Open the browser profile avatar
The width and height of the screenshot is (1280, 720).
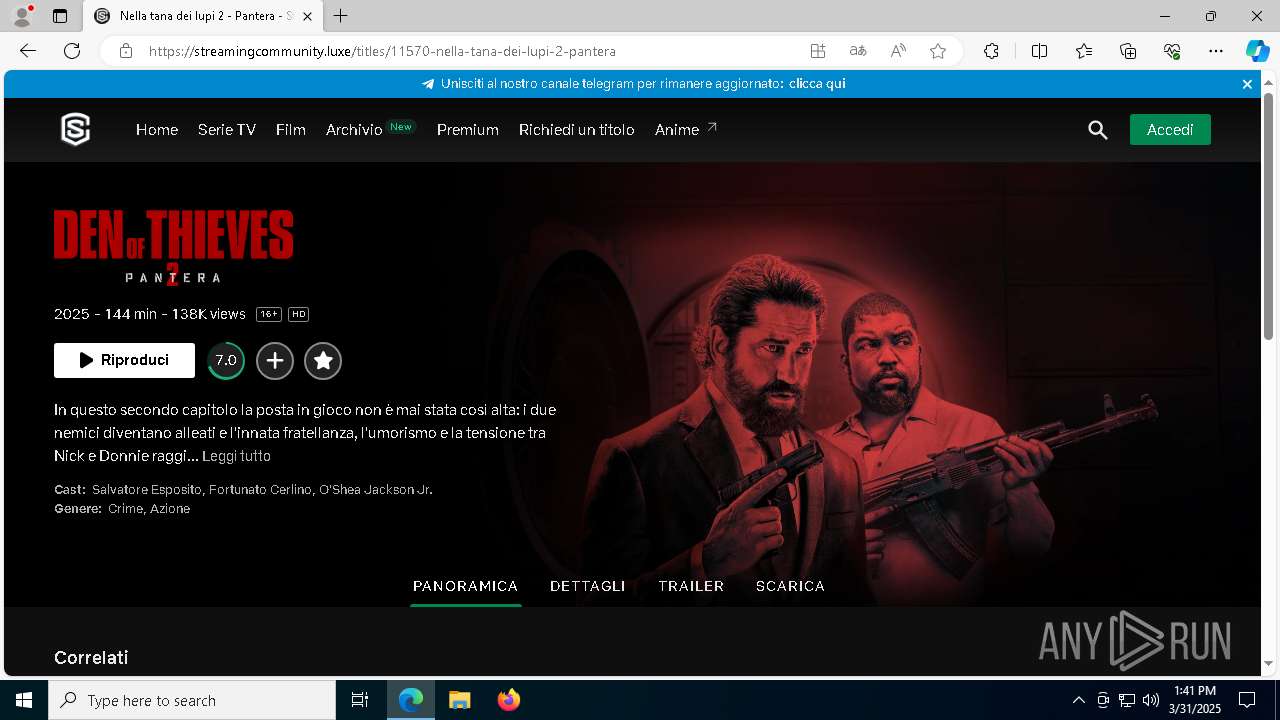point(22,16)
